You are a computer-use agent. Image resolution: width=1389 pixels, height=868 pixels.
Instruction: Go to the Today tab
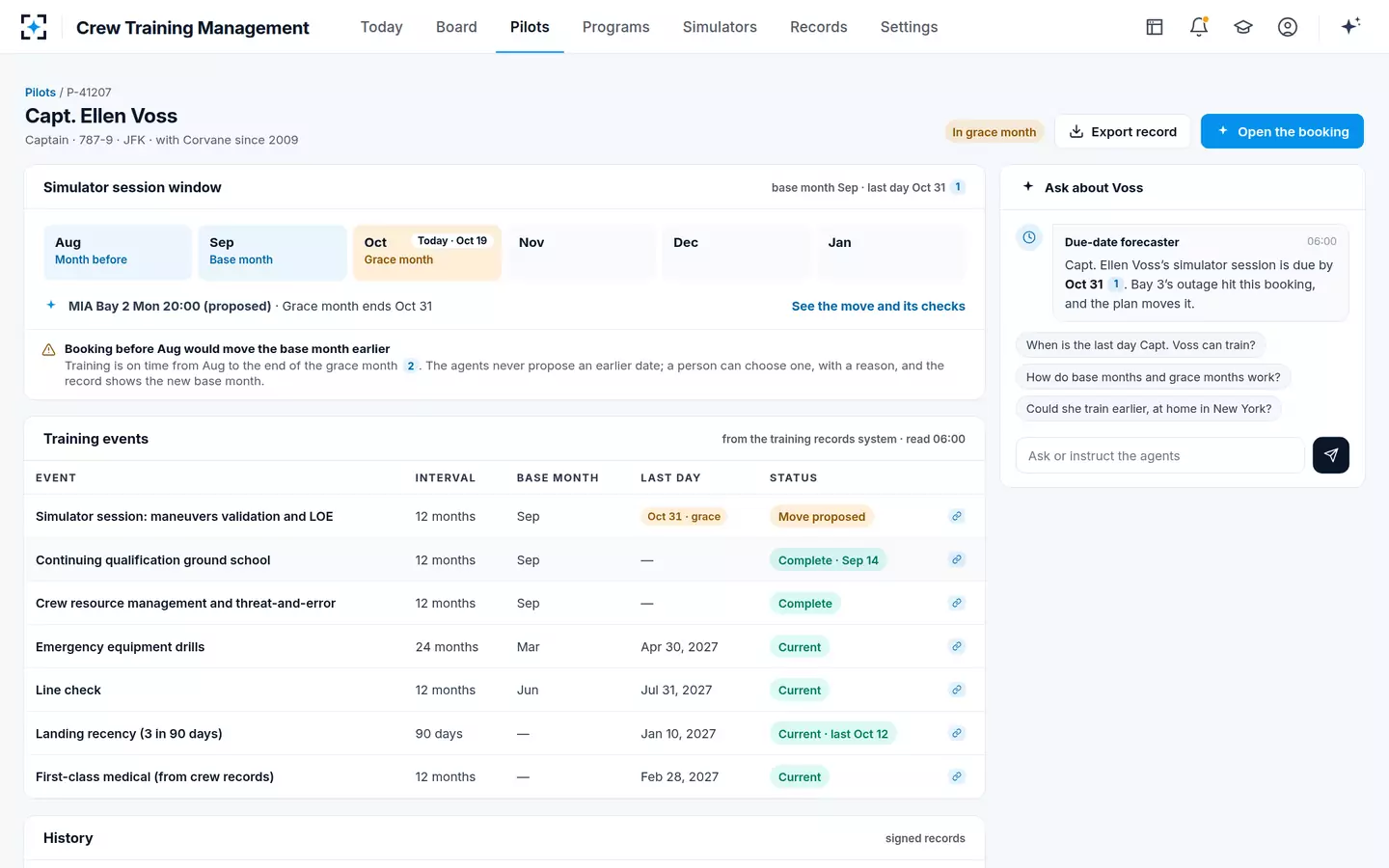(381, 27)
